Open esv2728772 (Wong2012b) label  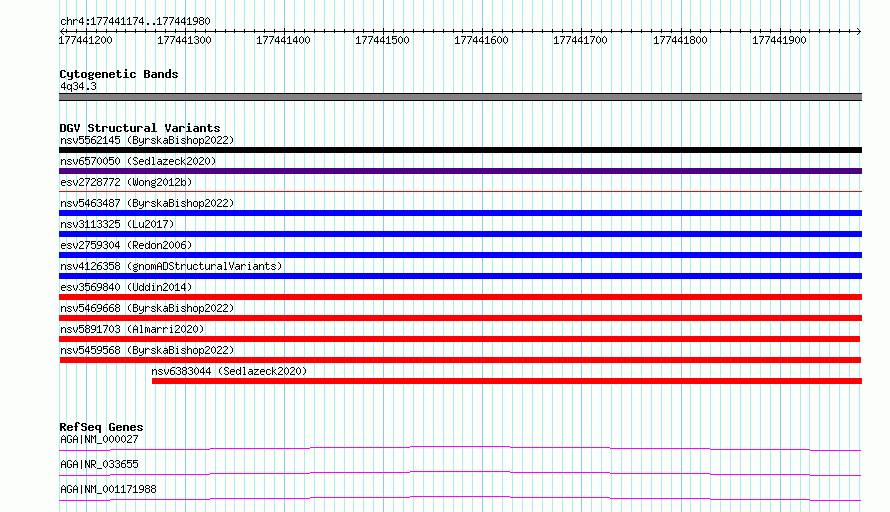pyautogui.click(x=126, y=182)
